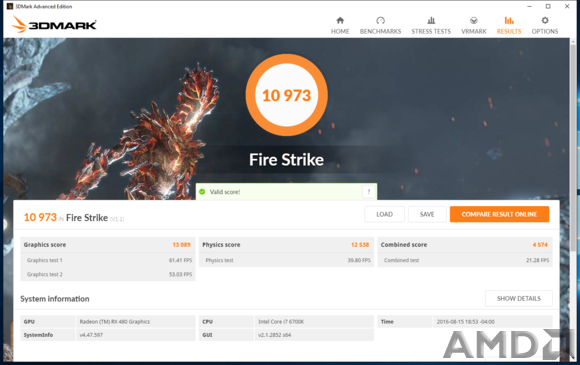580x365 pixels.
Task: Open the Stress Tests chart icon
Action: coord(431,20)
